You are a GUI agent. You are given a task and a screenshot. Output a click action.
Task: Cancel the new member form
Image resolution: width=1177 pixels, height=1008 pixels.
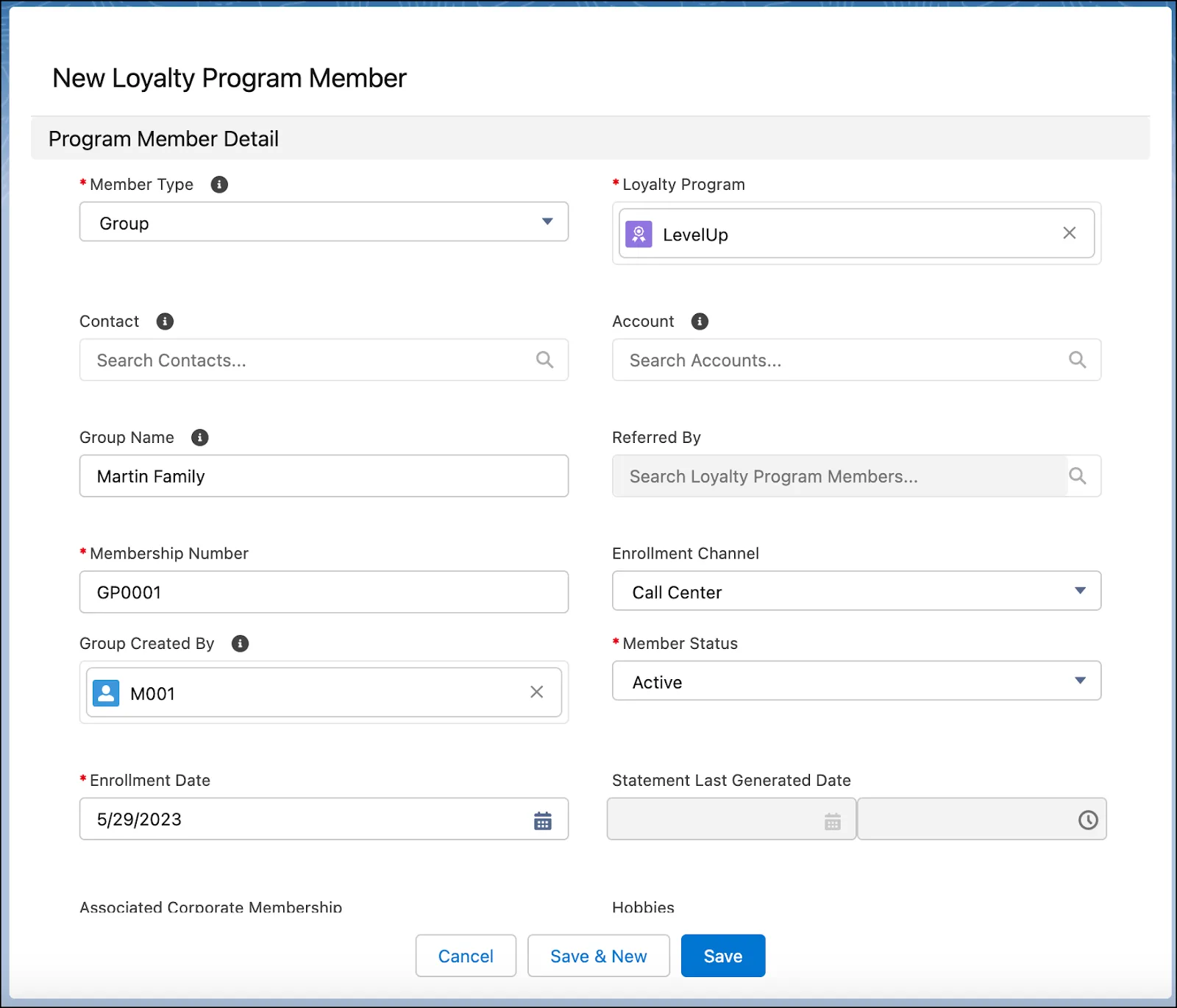[x=465, y=955]
